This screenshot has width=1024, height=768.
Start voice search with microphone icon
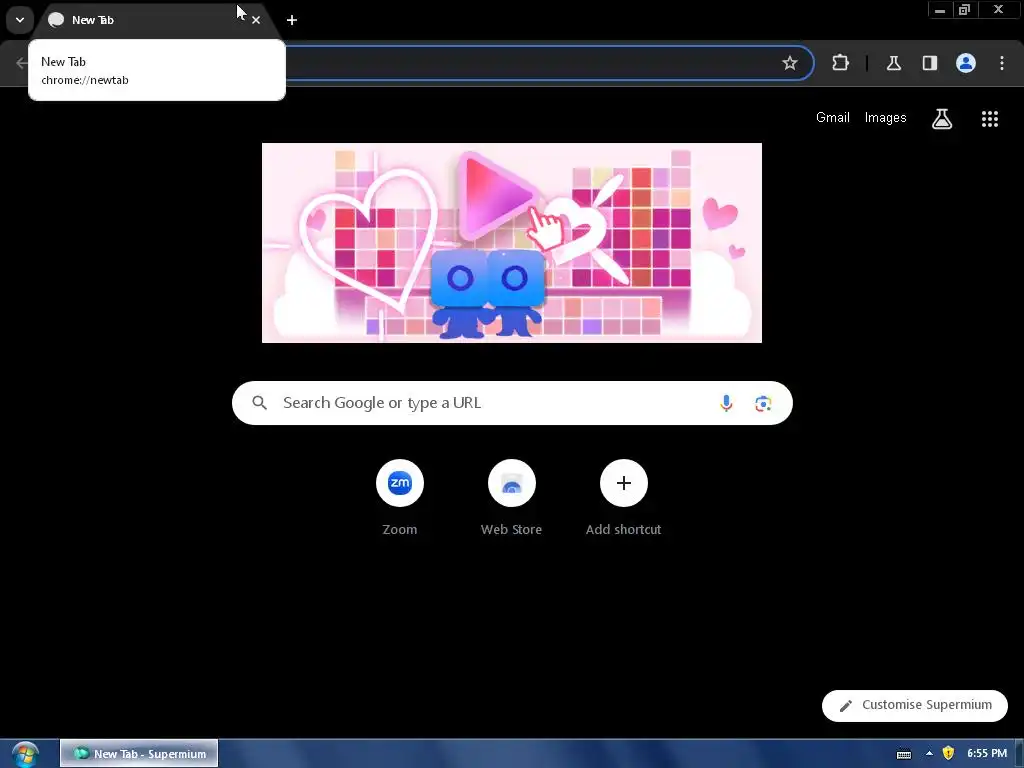click(x=726, y=403)
